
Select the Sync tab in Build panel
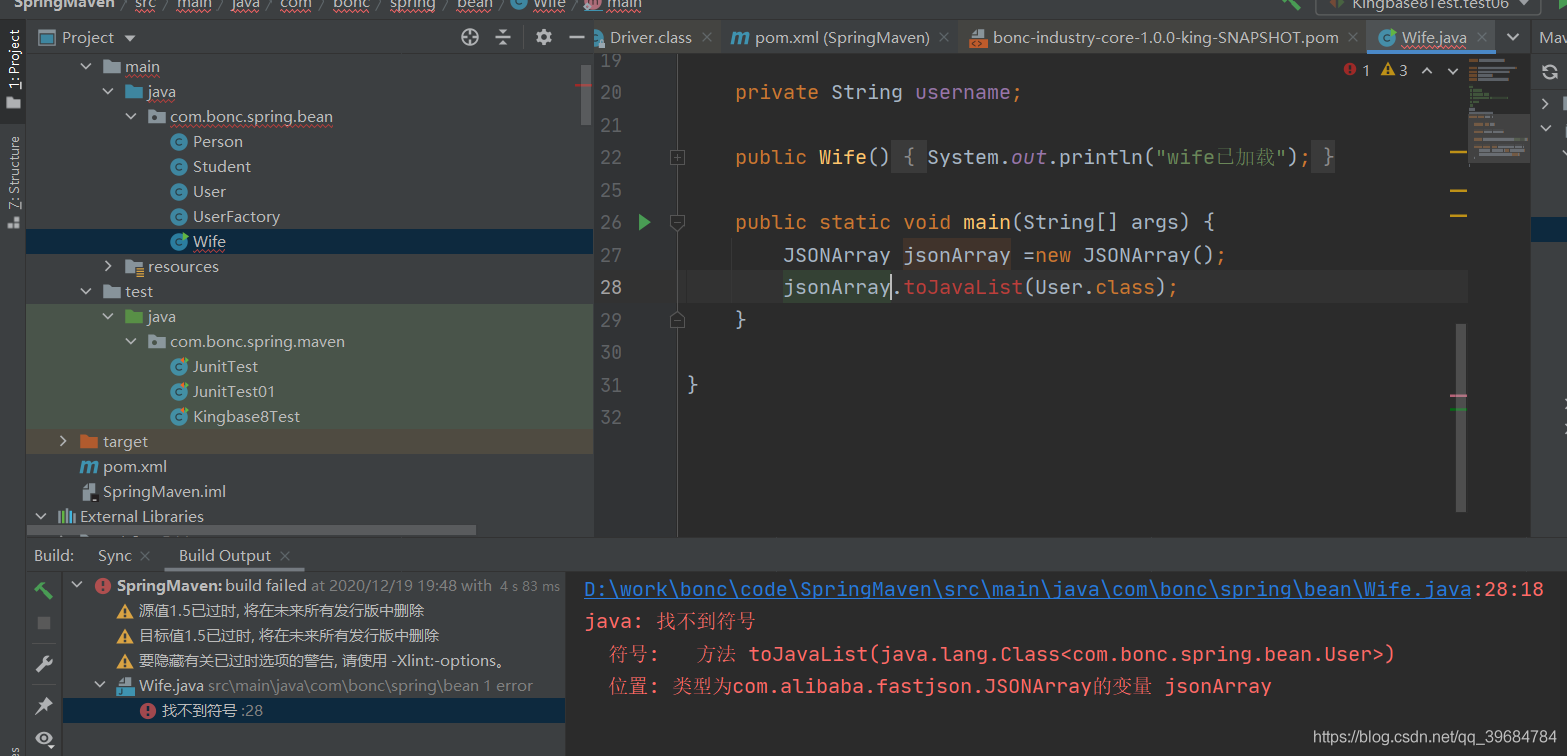click(114, 555)
